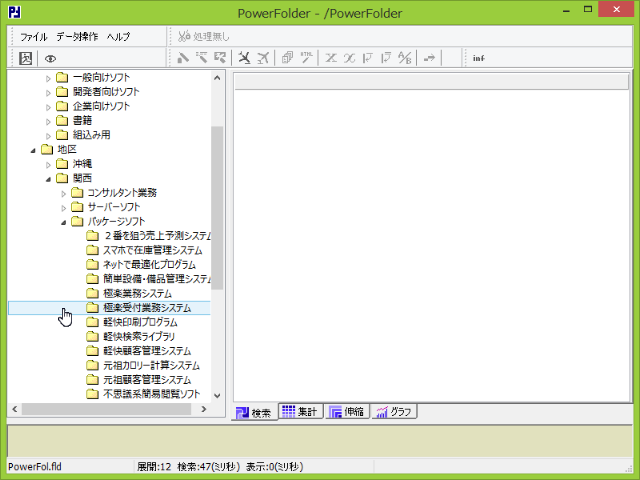The height and width of the screenshot is (480, 640).
Task: Click tree scrollbar up arrow
Action: pyautogui.click(x=217, y=78)
